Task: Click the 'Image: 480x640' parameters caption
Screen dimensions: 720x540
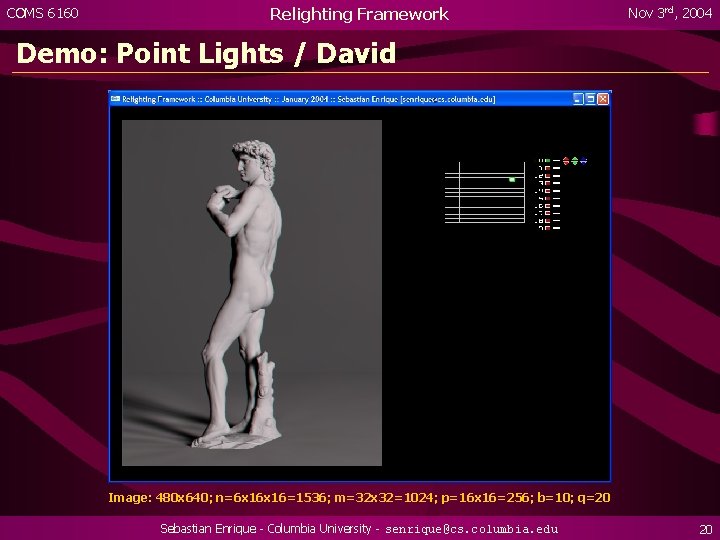Action: click(359, 497)
